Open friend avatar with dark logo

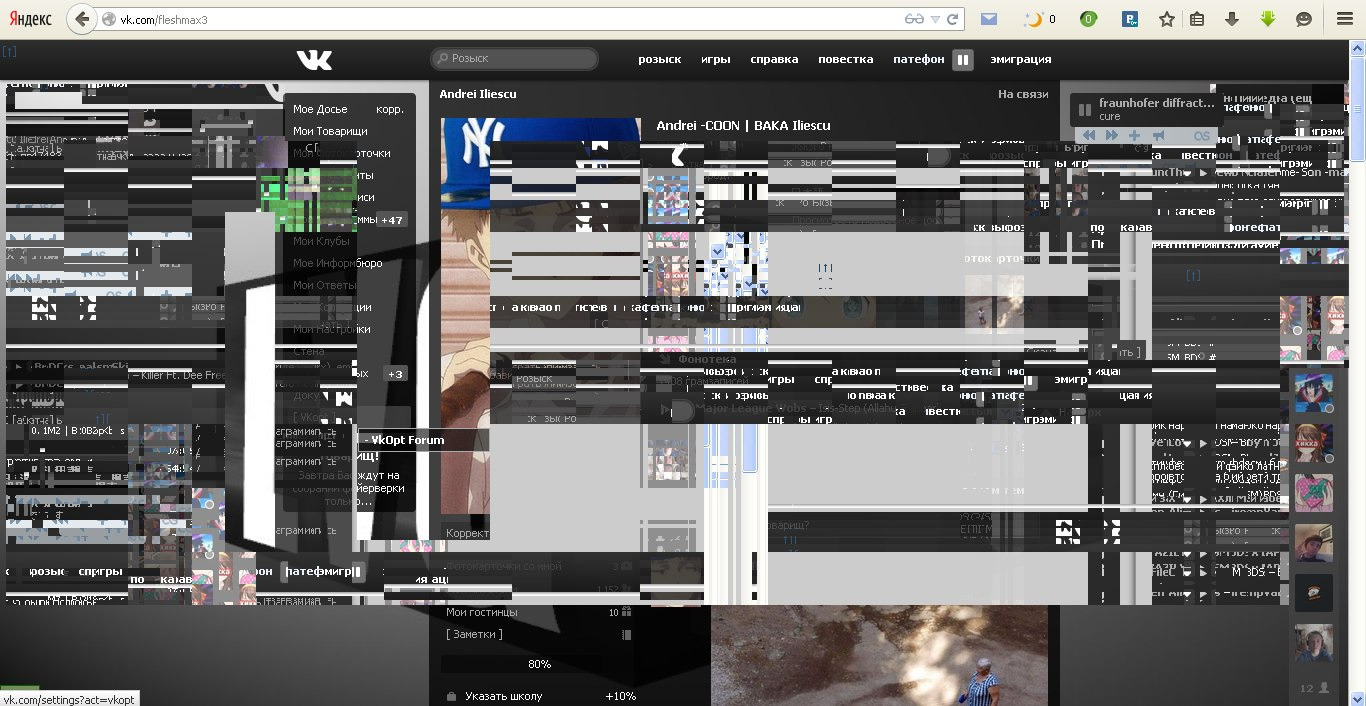coord(1314,593)
